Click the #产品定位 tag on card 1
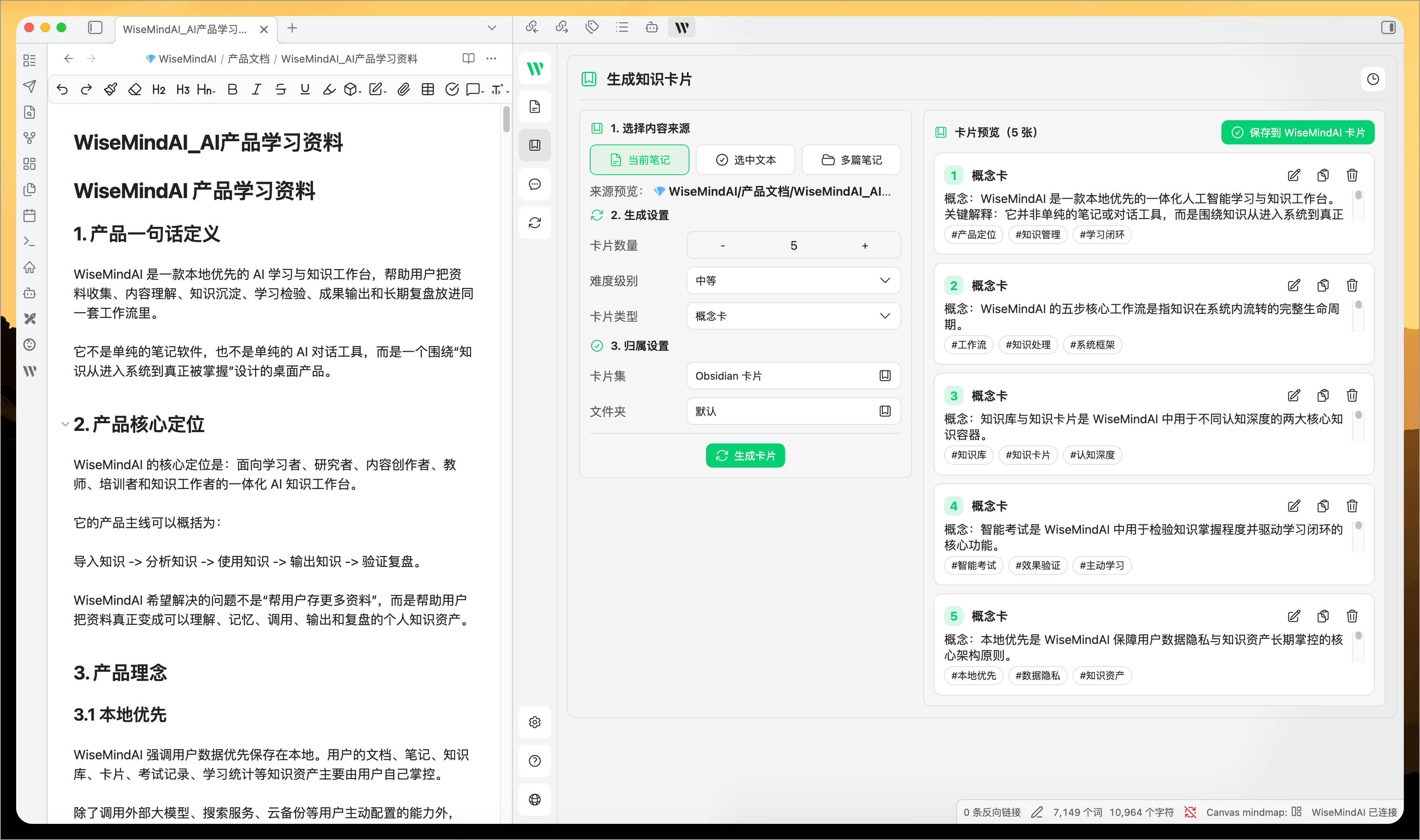 tap(973, 234)
